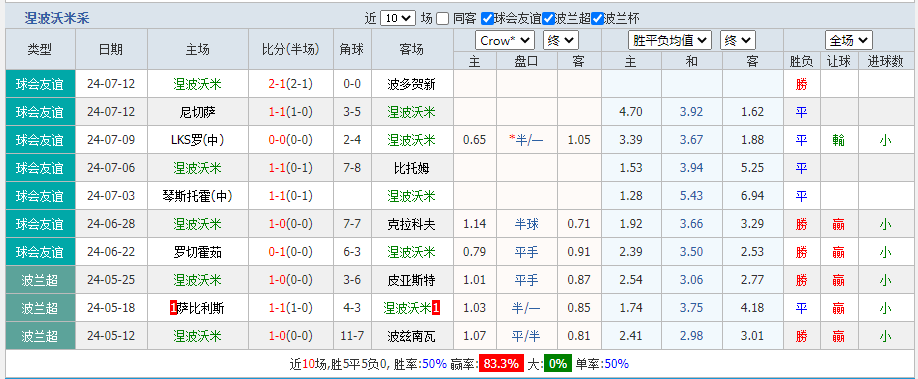Click the 波兰超 type cell dated 24-05-25
918x379 pixels.
coord(40,281)
